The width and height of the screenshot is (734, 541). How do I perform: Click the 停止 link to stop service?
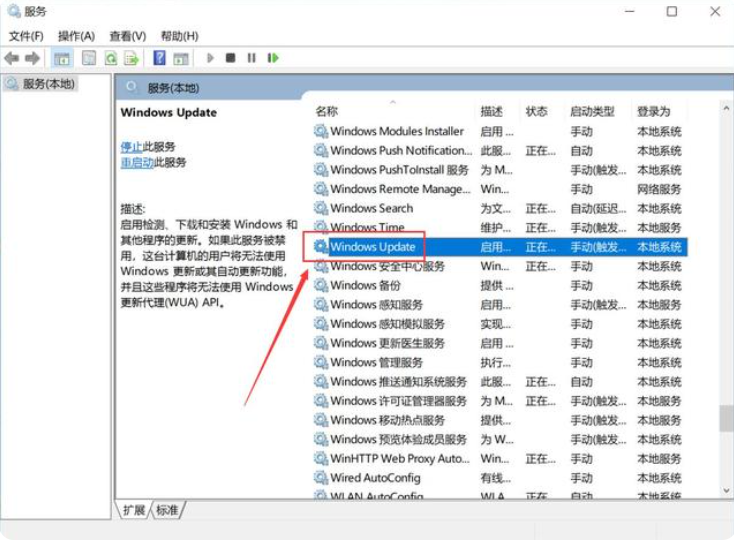(131, 146)
